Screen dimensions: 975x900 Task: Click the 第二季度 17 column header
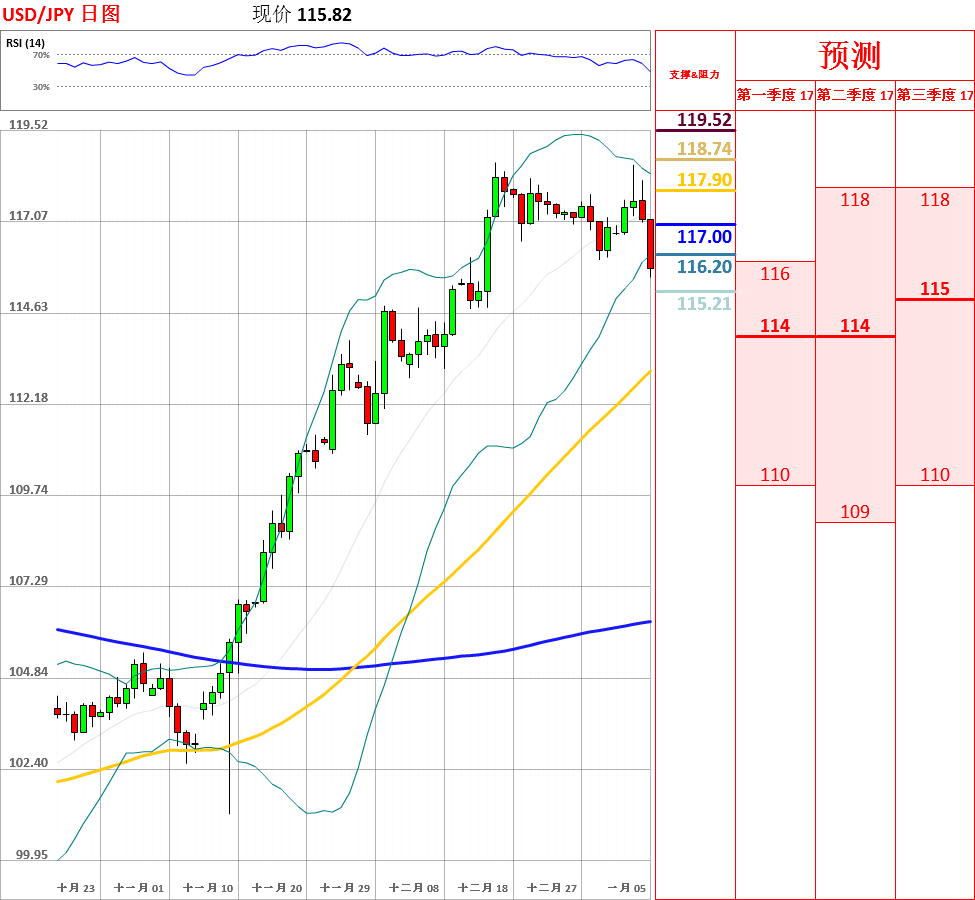(855, 95)
